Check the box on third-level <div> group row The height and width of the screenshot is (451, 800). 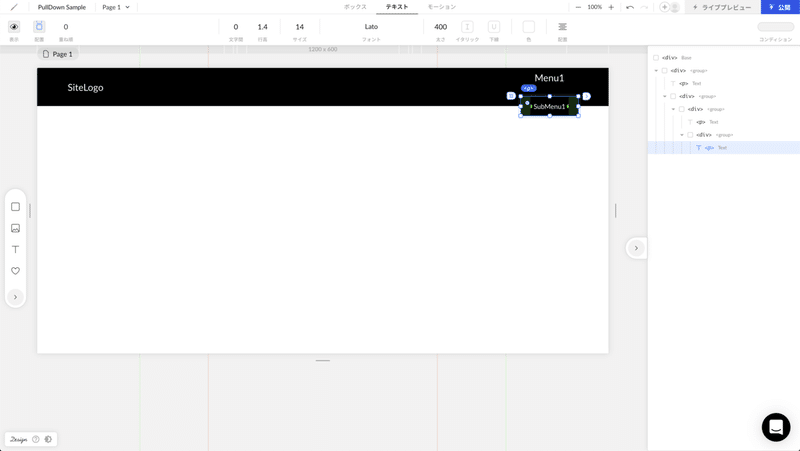point(682,109)
